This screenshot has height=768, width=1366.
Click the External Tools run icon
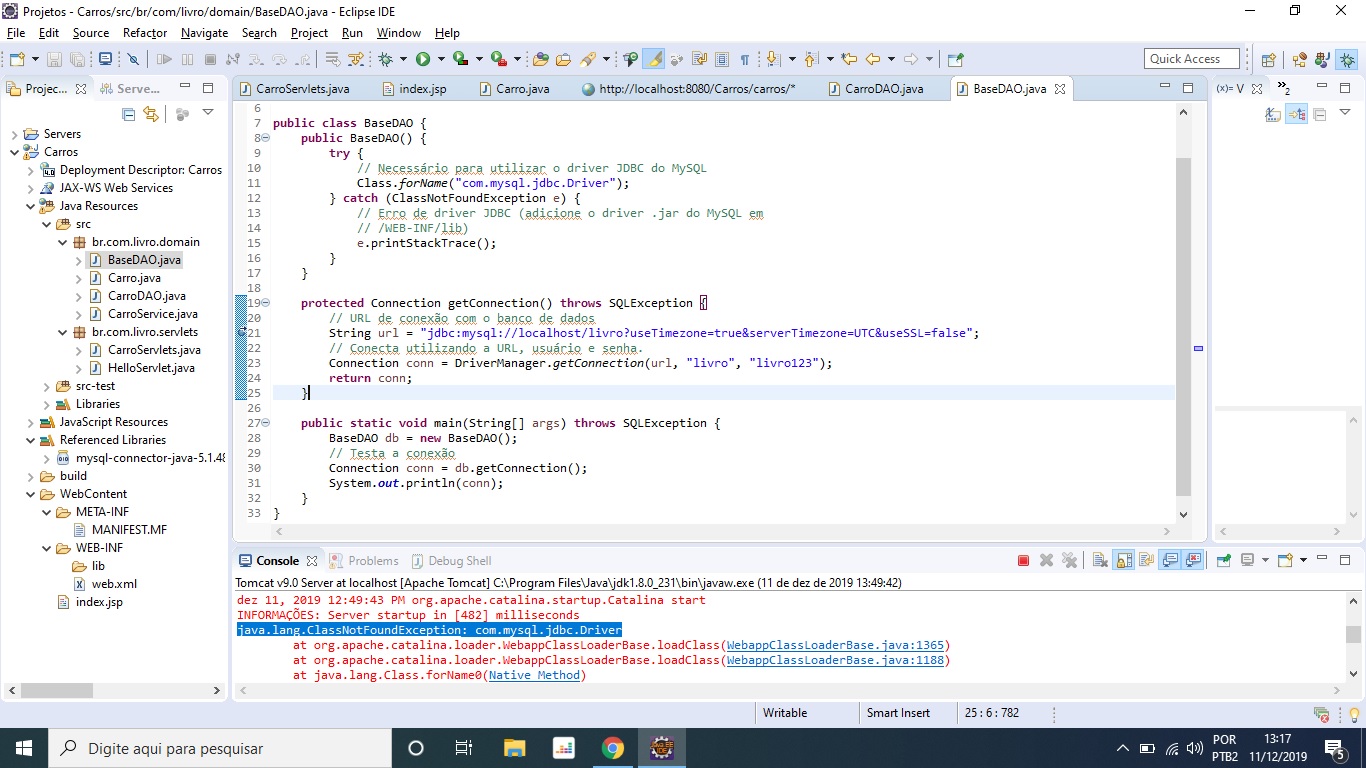[498, 59]
